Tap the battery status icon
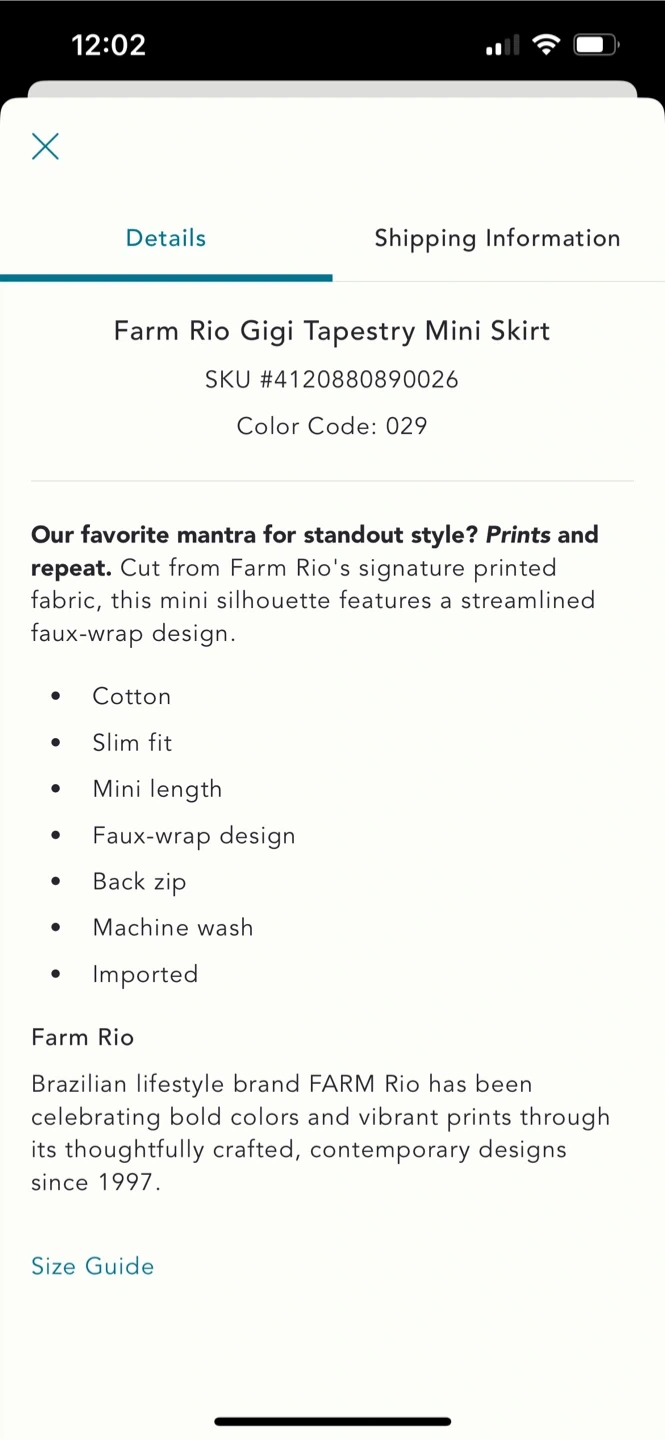Screen dimensions: 665x1440 click(x=596, y=45)
